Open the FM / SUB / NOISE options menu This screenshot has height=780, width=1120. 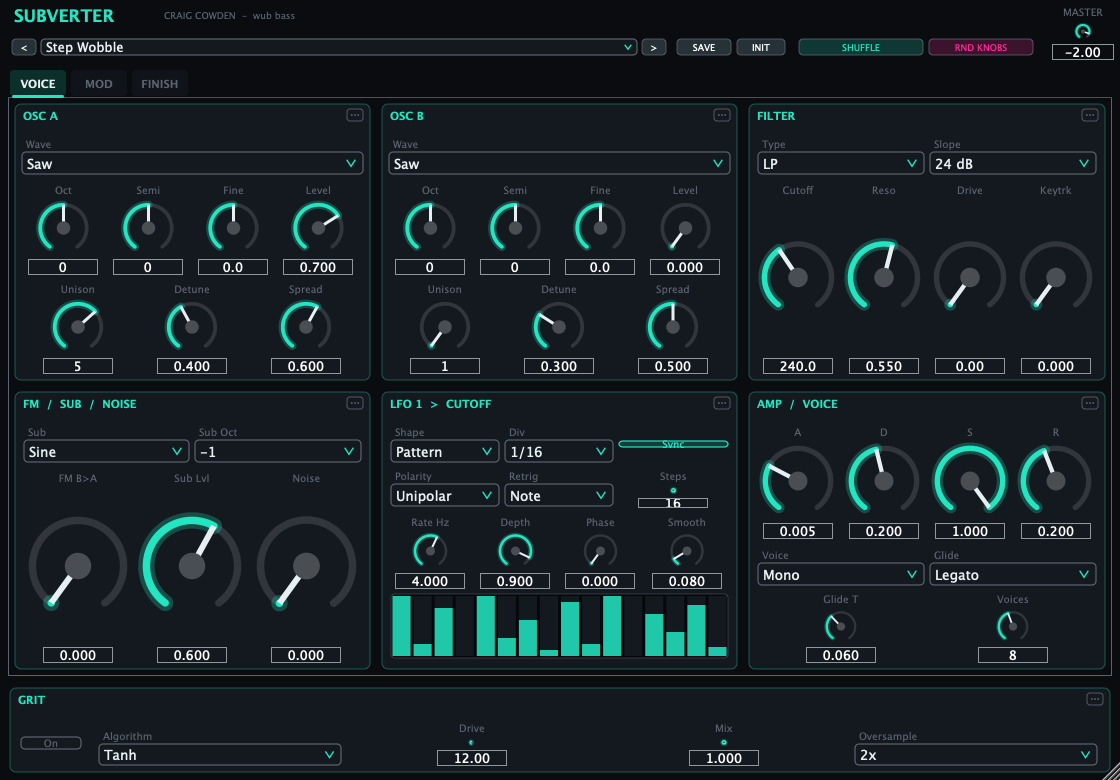(355, 403)
